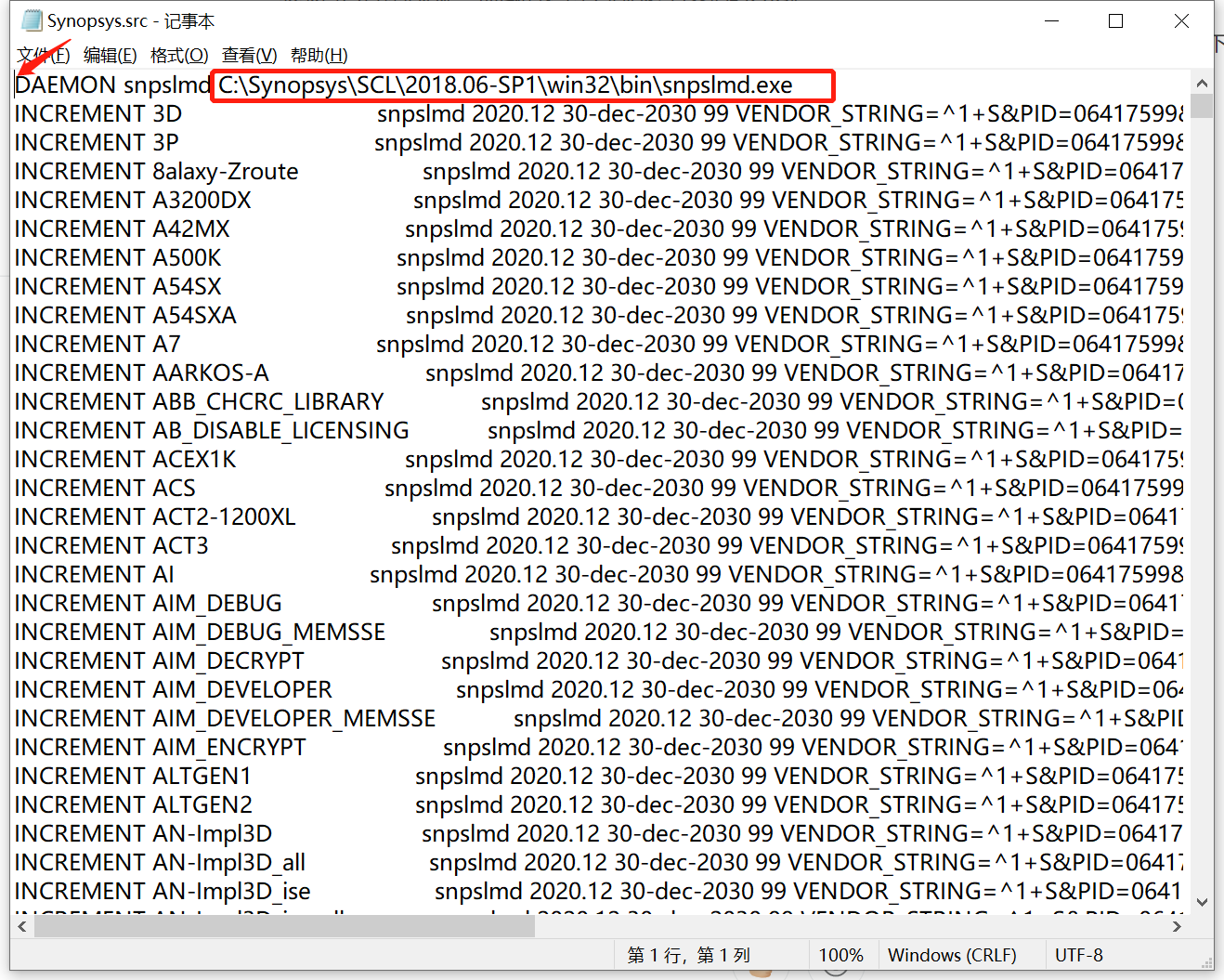Screen dimensions: 1224x980
Task: Click the cursor position 第 1 行, 第 1 列 status
Action: (x=688, y=955)
